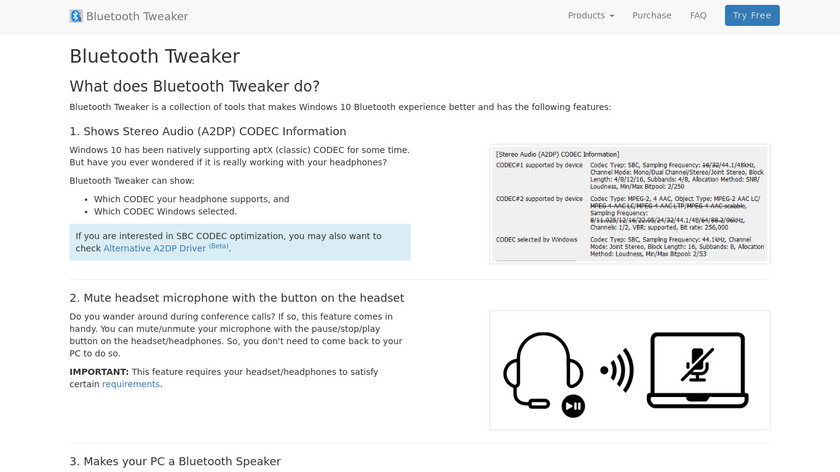Select bullet 'Which CODEC your headphone supports, and'
The width and height of the screenshot is (840, 472).
pyautogui.click(x=191, y=199)
